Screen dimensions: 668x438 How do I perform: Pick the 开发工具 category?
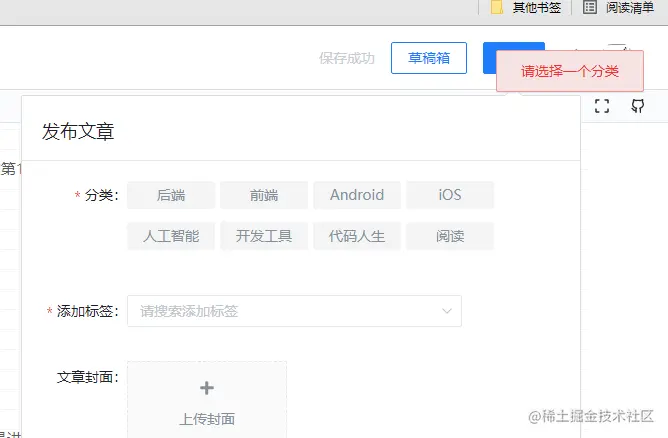(x=264, y=236)
